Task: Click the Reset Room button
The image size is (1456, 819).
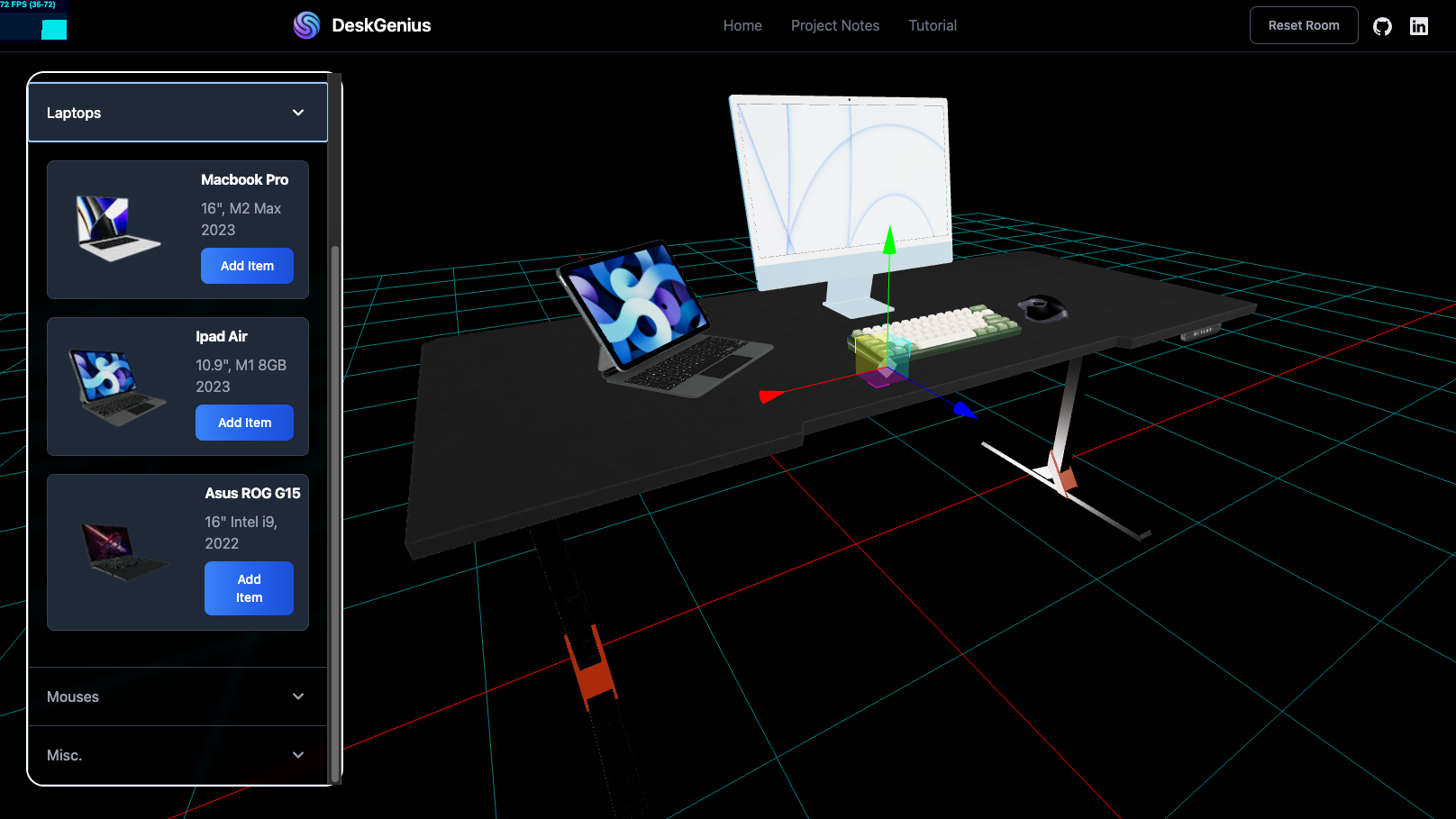Action: point(1304,25)
